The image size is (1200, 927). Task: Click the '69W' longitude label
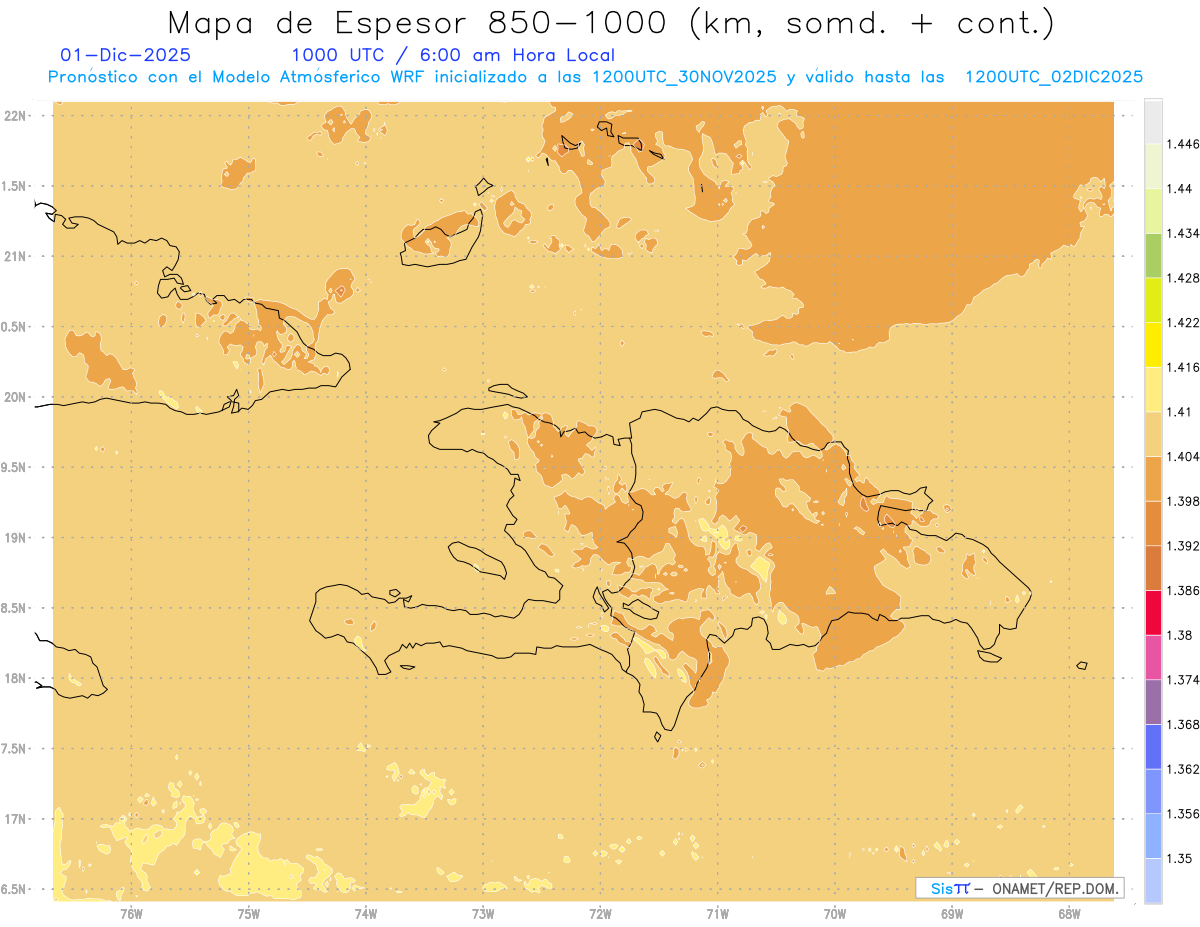[x=952, y=913]
